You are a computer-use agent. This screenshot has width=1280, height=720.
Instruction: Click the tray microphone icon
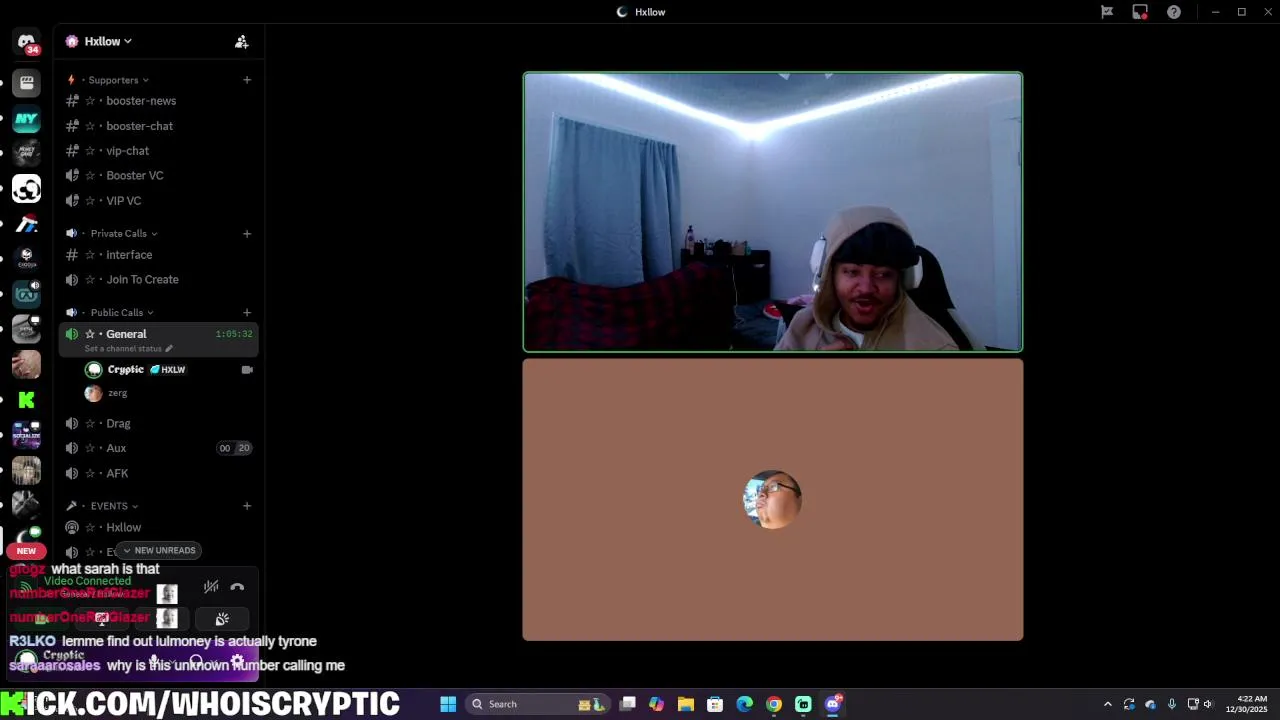tap(1171, 704)
